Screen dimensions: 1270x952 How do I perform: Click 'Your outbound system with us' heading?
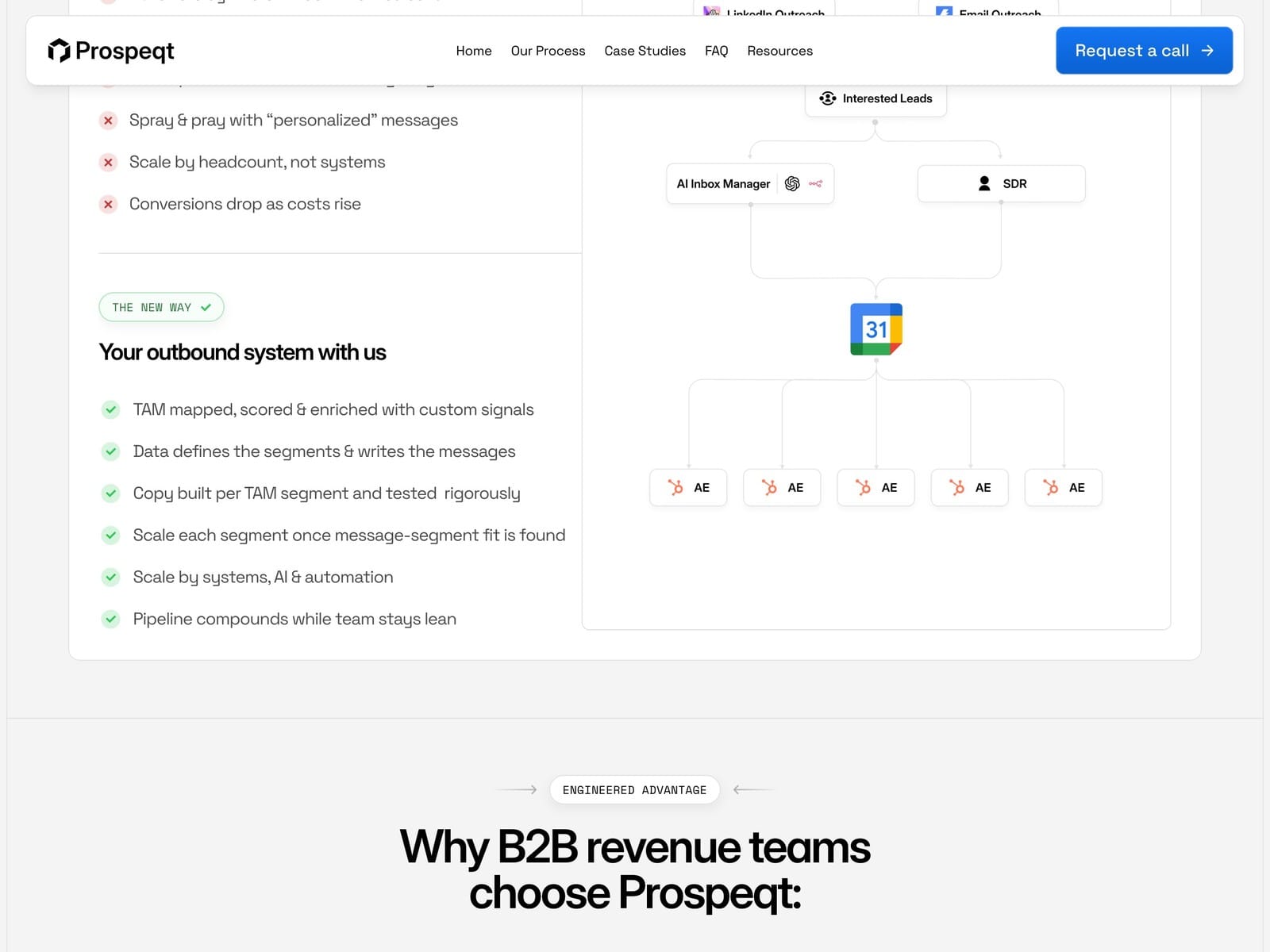click(242, 352)
